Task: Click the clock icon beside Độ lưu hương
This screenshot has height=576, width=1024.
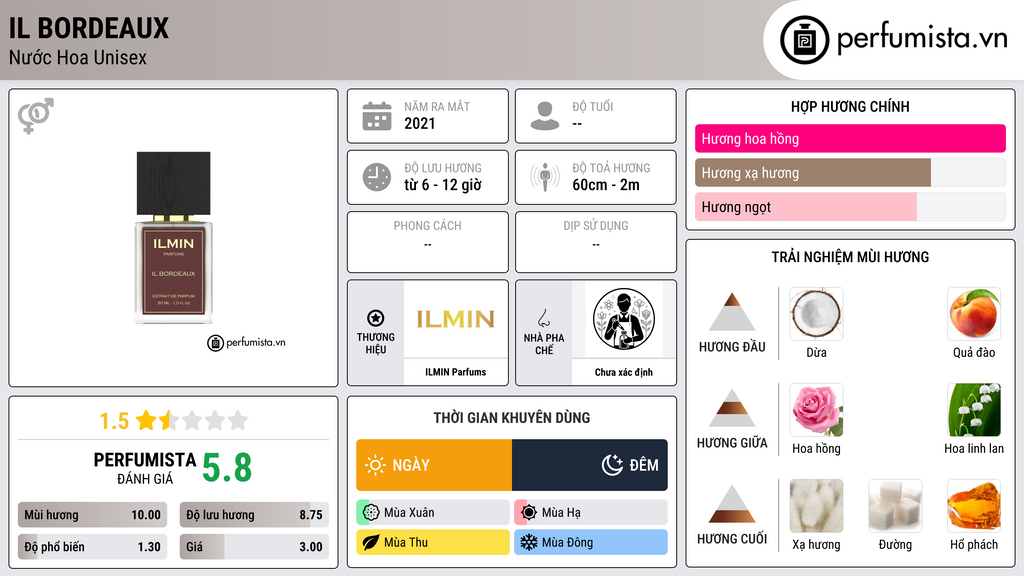Action: [377, 177]
